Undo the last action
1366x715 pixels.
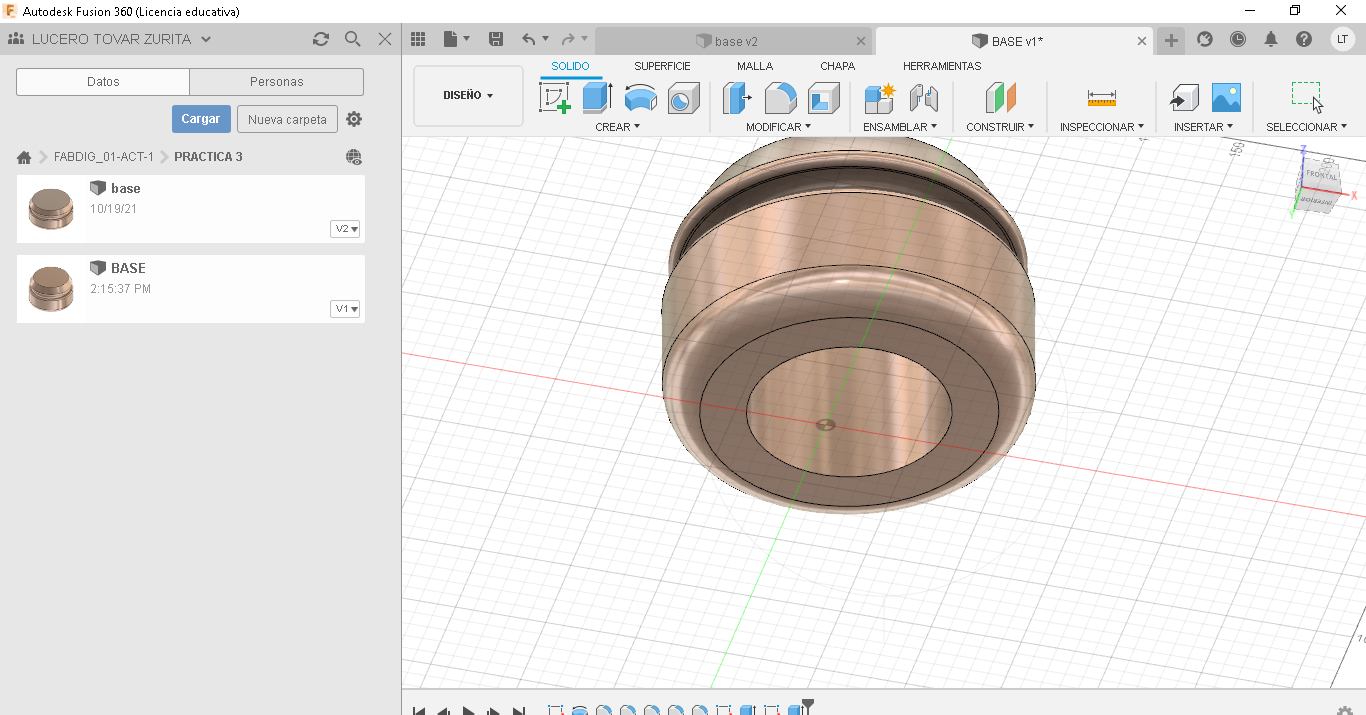pos(528,39)
